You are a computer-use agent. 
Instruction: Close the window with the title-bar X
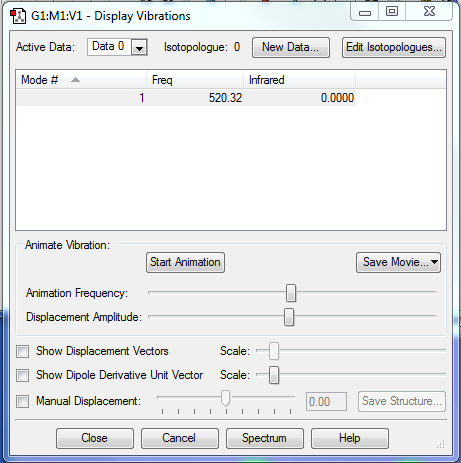tap(429, 12)
